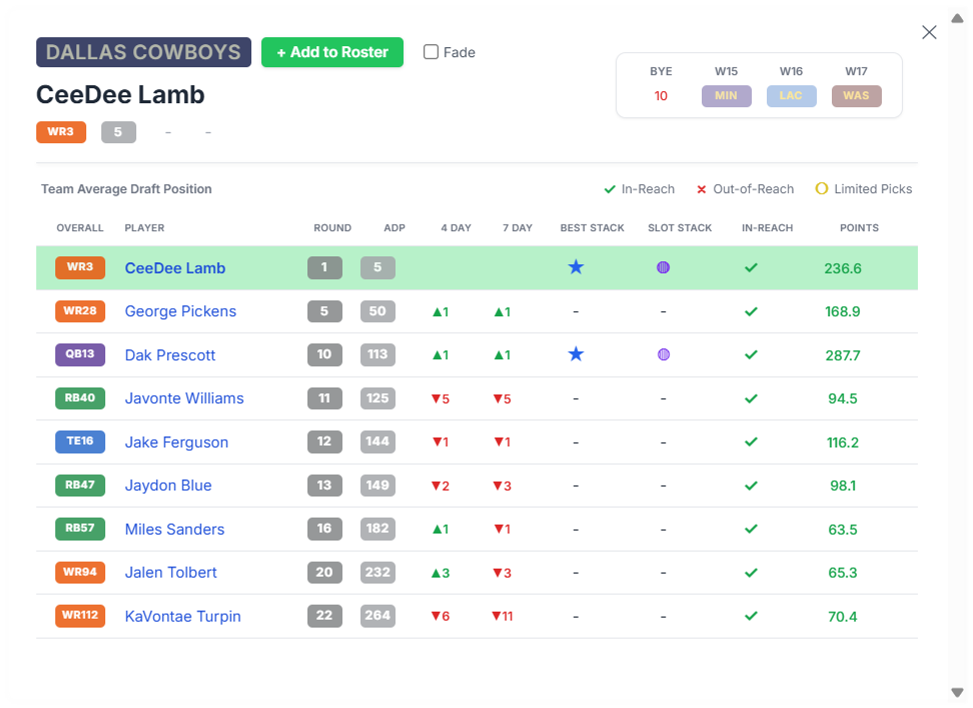Click the RB40 position badge
The image size is (973, 708).
coord(80,398)
